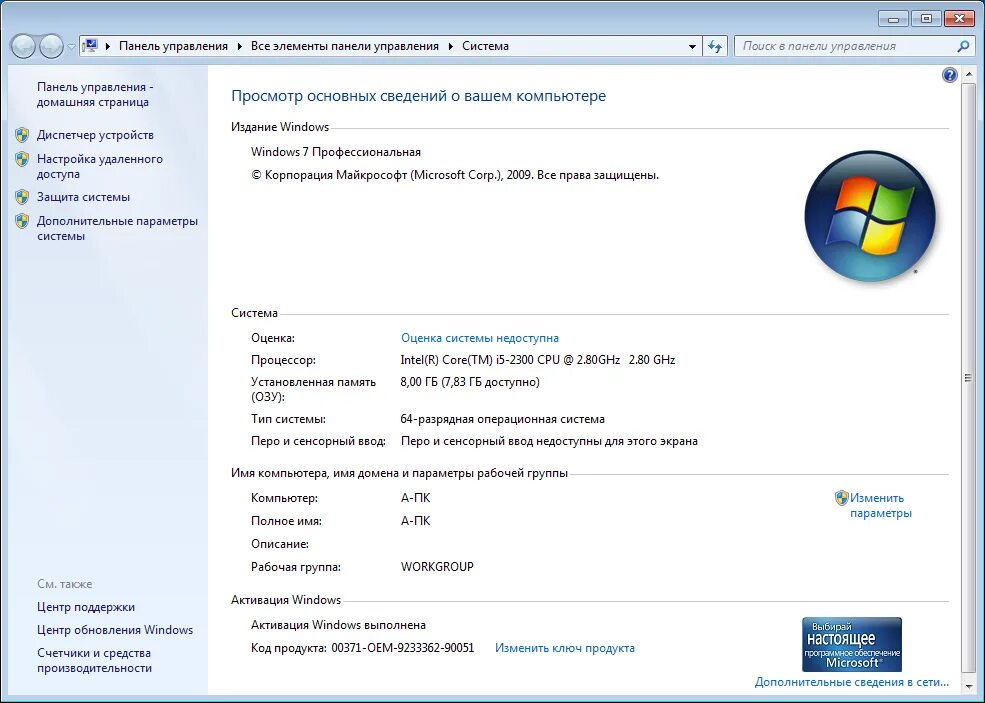Click the search magnifier icon
Image resolution: width=985 pixels, height=703 pixels.
963,46
